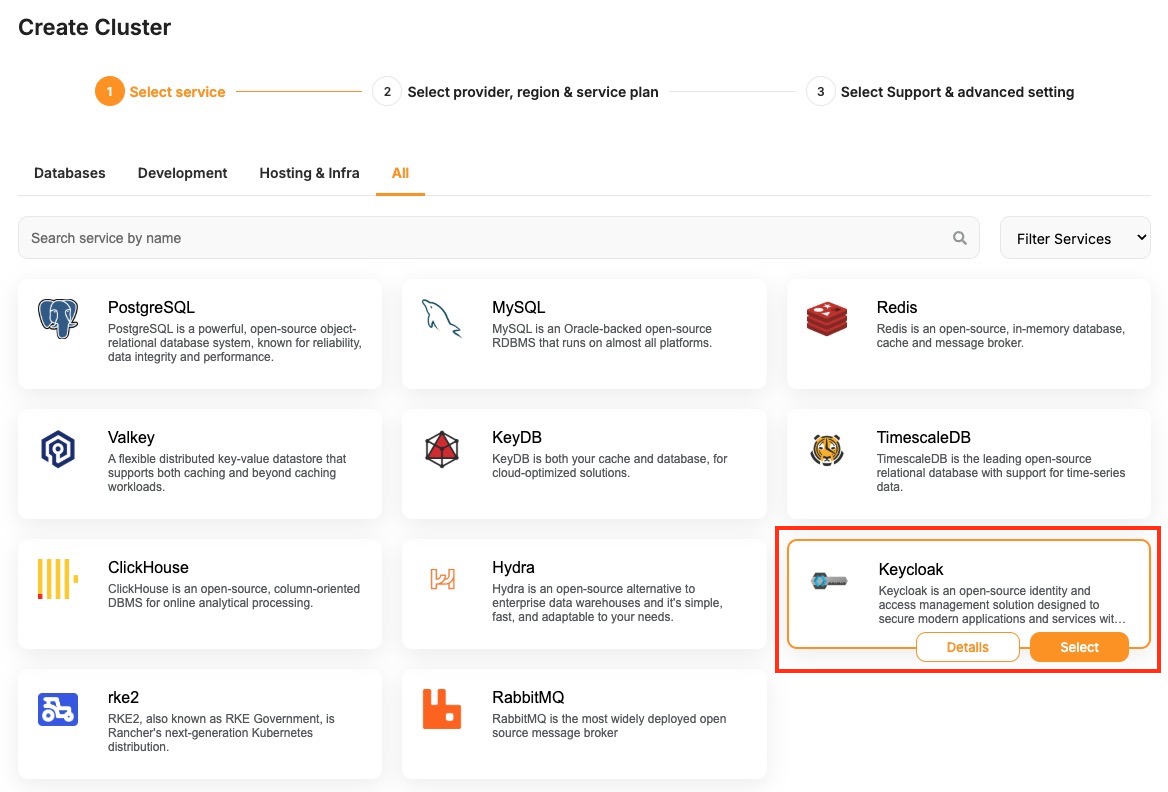Click the MySQL dolphin logo
Screen dimensions: 1168x792
tap(442, 319)
